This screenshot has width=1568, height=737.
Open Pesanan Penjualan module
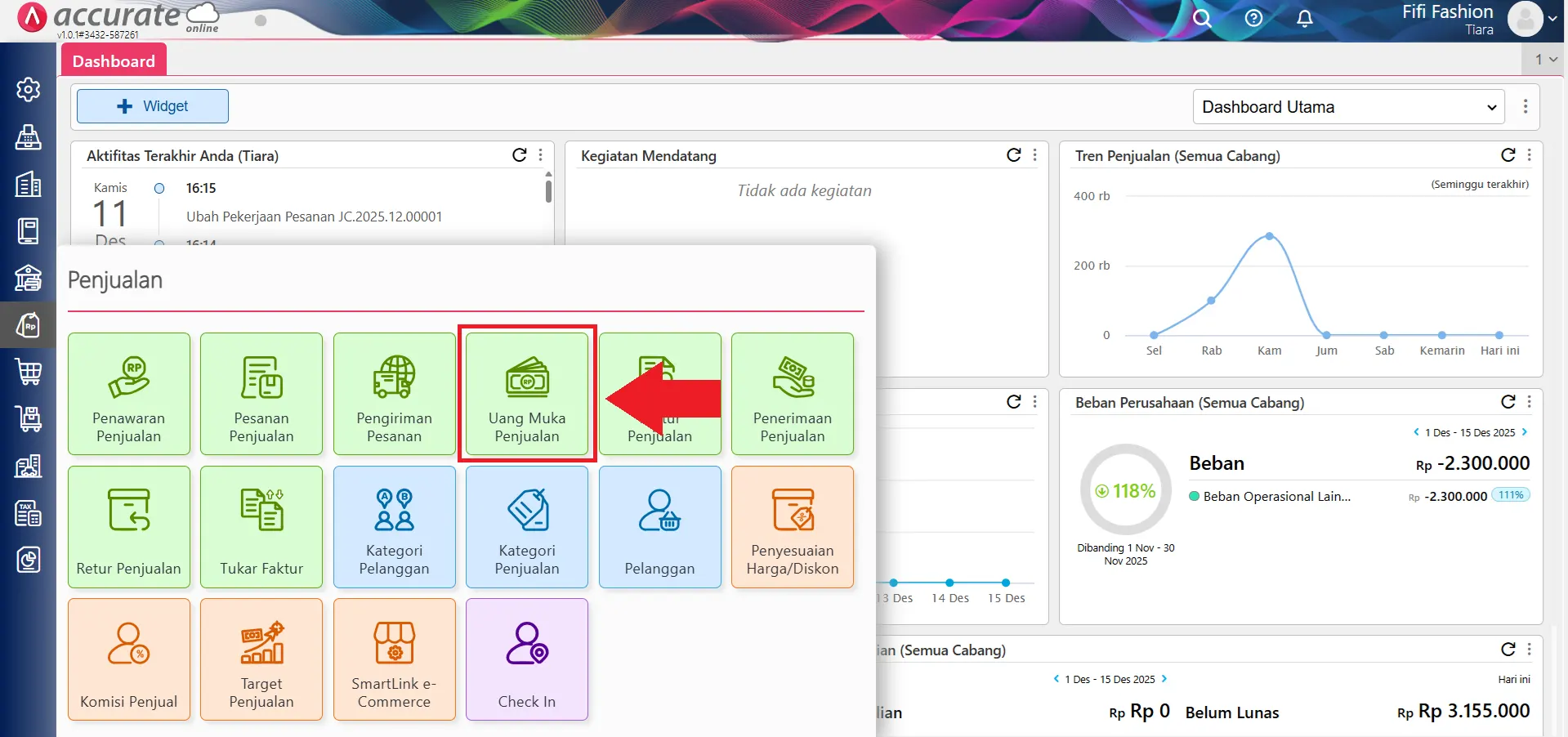coord(261,394)
